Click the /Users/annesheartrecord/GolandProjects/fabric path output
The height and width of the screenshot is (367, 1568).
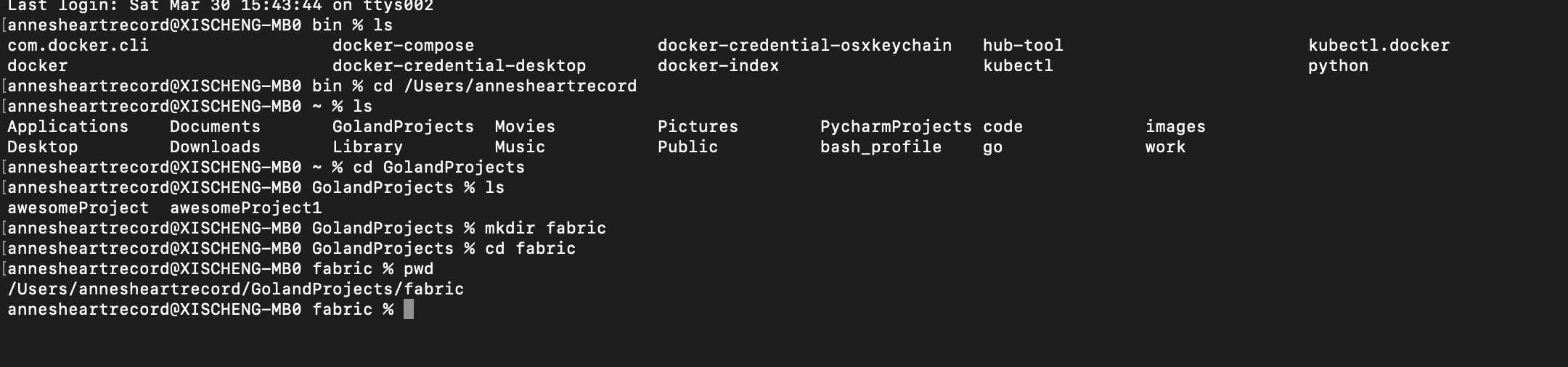point(235,289)
